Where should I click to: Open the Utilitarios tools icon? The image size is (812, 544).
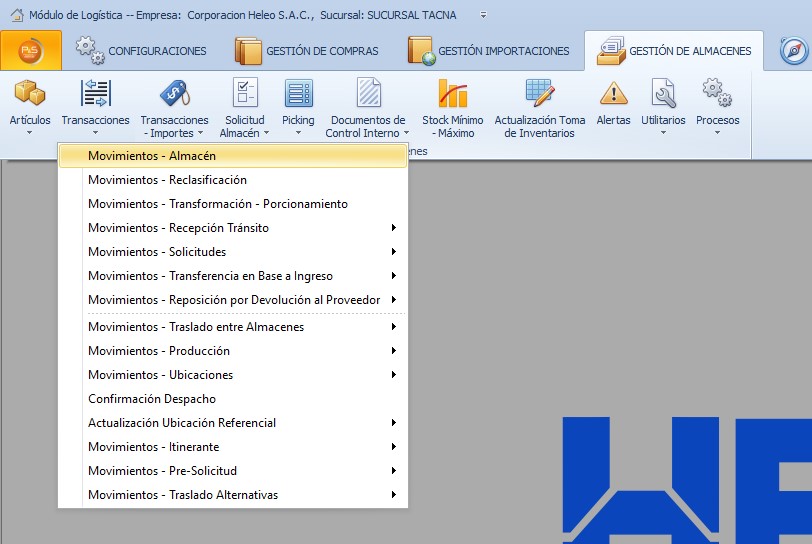663,94
